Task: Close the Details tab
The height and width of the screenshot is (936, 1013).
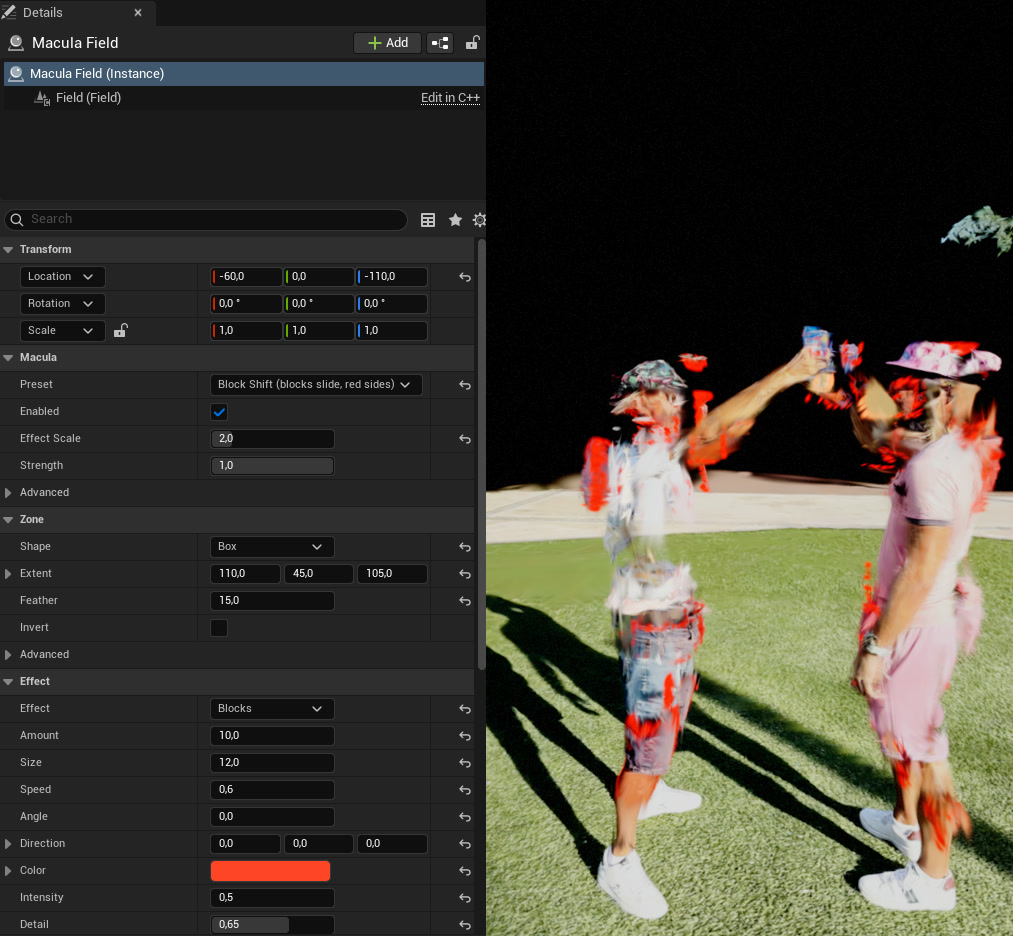Action: click(x=138, y=13)
